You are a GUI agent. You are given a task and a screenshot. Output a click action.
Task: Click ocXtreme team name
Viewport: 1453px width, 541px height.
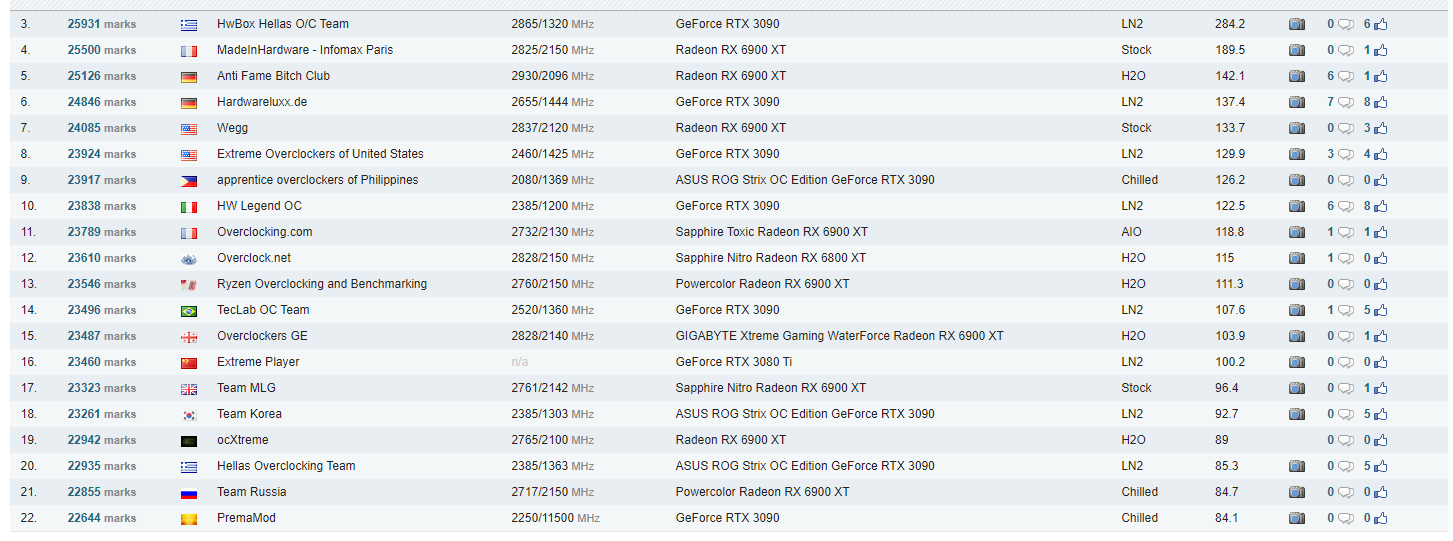click(x=243, y=440)
